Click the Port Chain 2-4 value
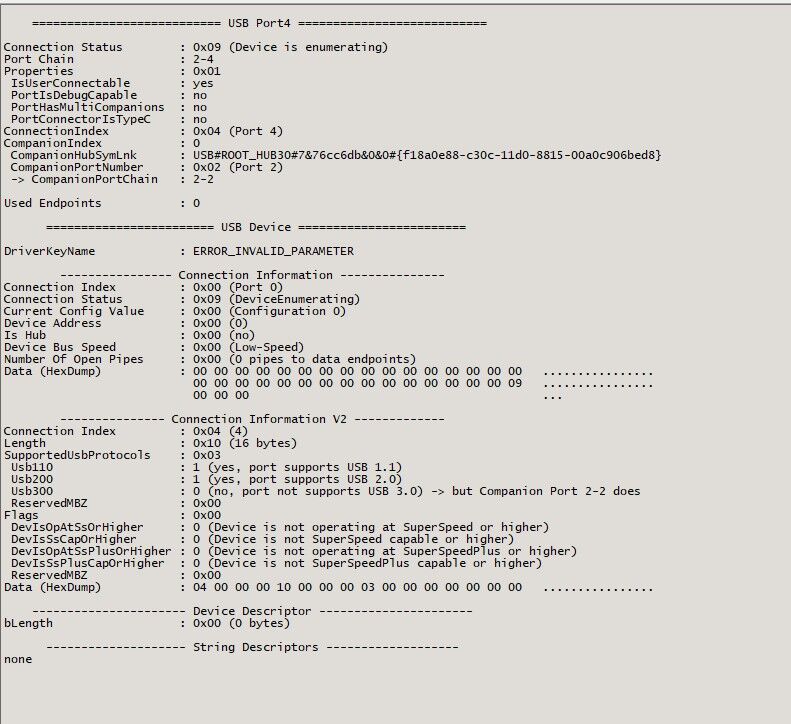The width and height of the screenshot is (791, 724). pos(203,59)
